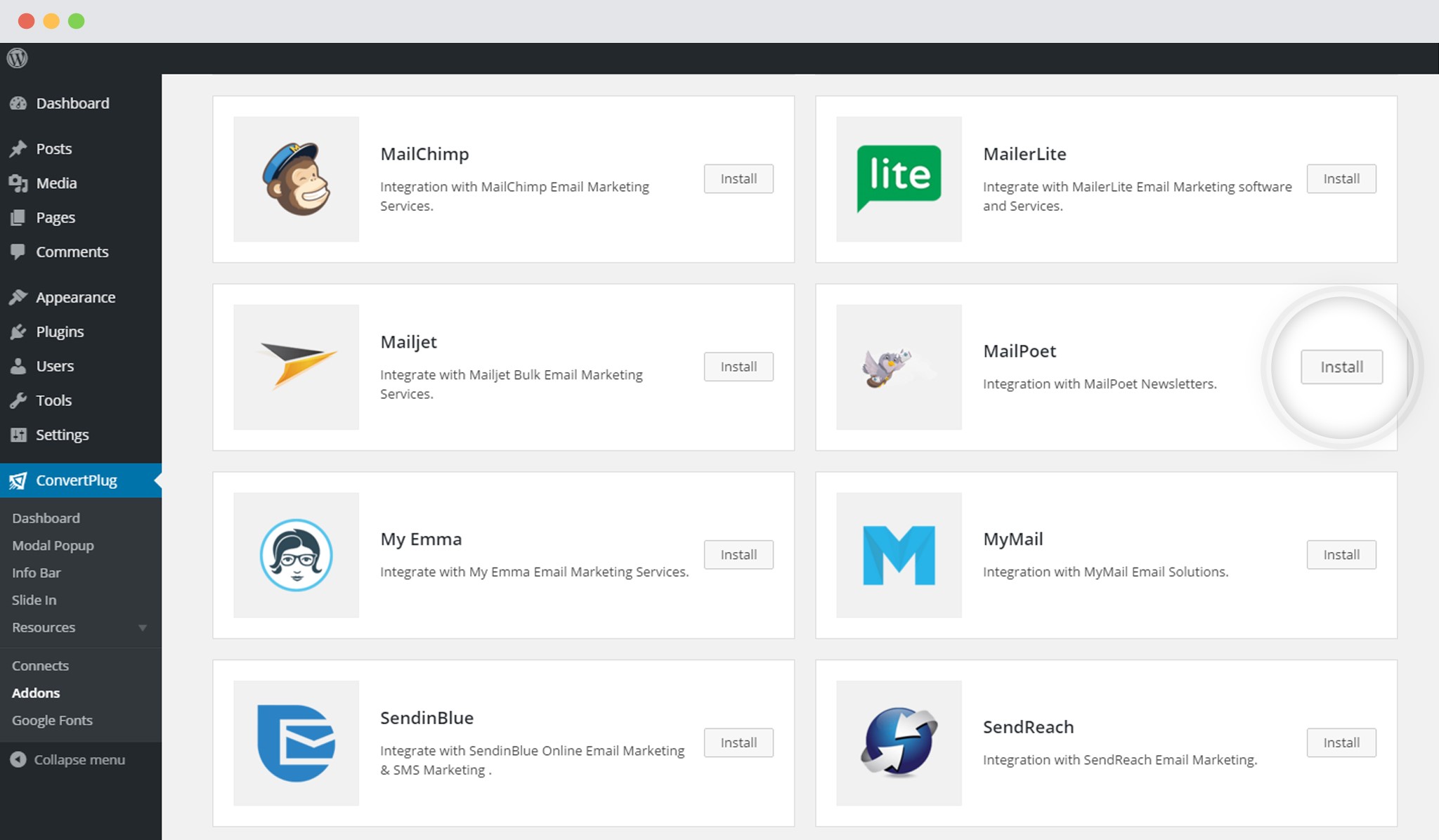Screen dimensions: 1439x840
Task: Navigate to Modal Popup section
Action: (52, 545)
